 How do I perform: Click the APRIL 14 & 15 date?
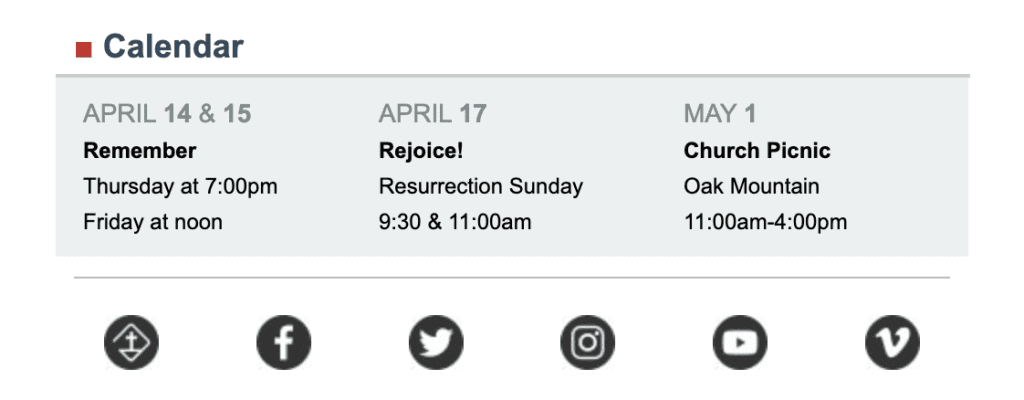167,114
